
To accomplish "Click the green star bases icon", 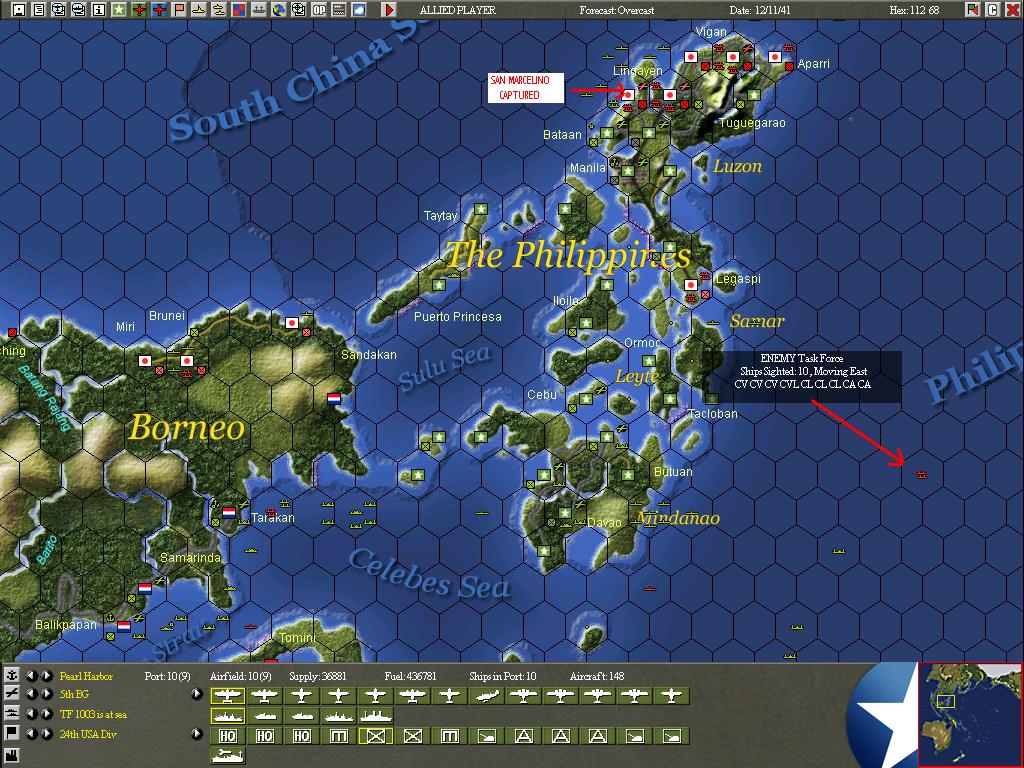I will click(119, 10).
